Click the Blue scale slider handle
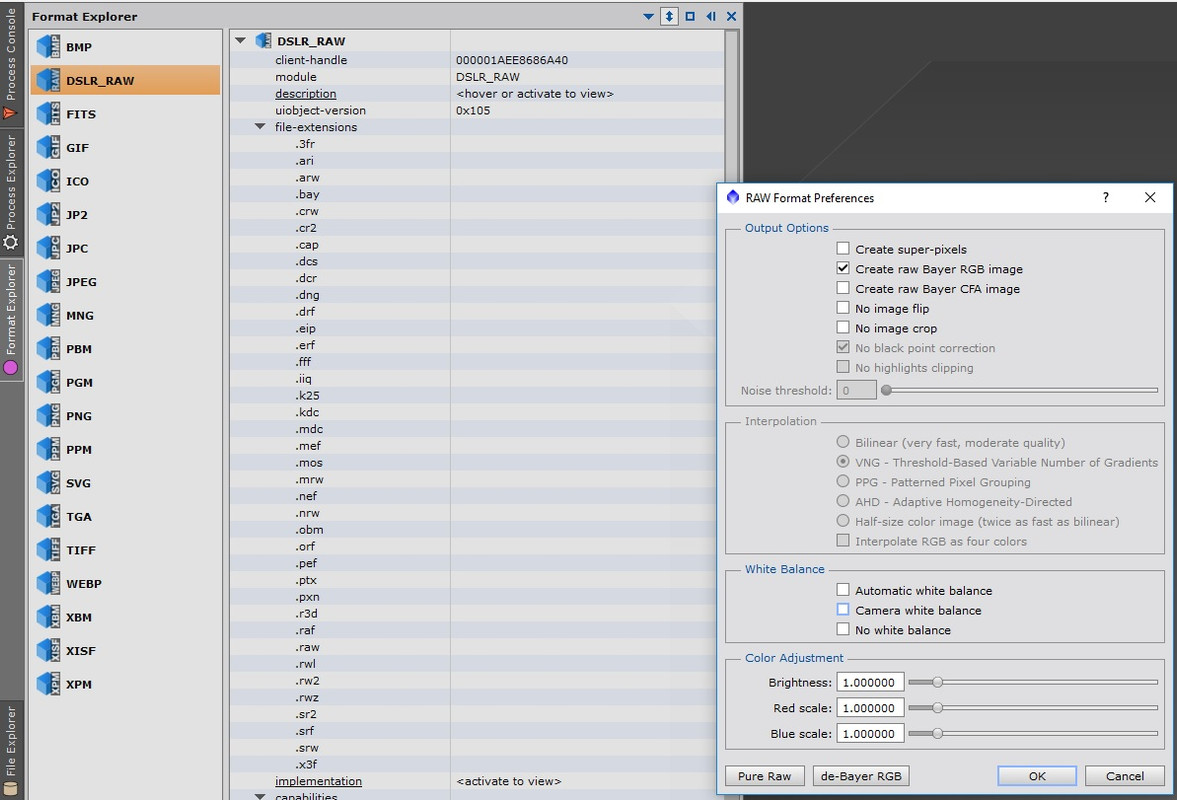Screen dimensions: 1177x800 point(937,733)
